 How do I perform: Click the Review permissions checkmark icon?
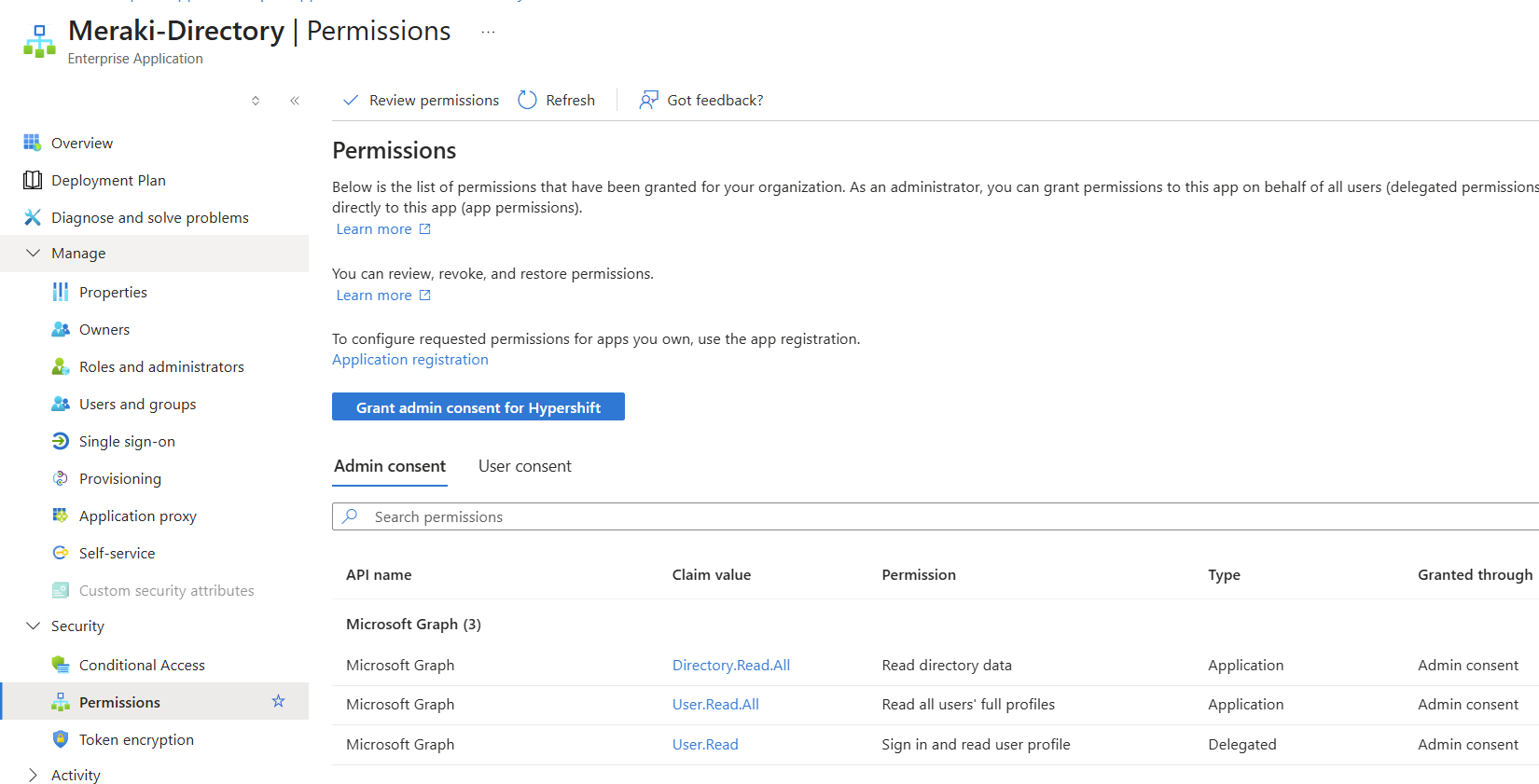click(351, 100)
